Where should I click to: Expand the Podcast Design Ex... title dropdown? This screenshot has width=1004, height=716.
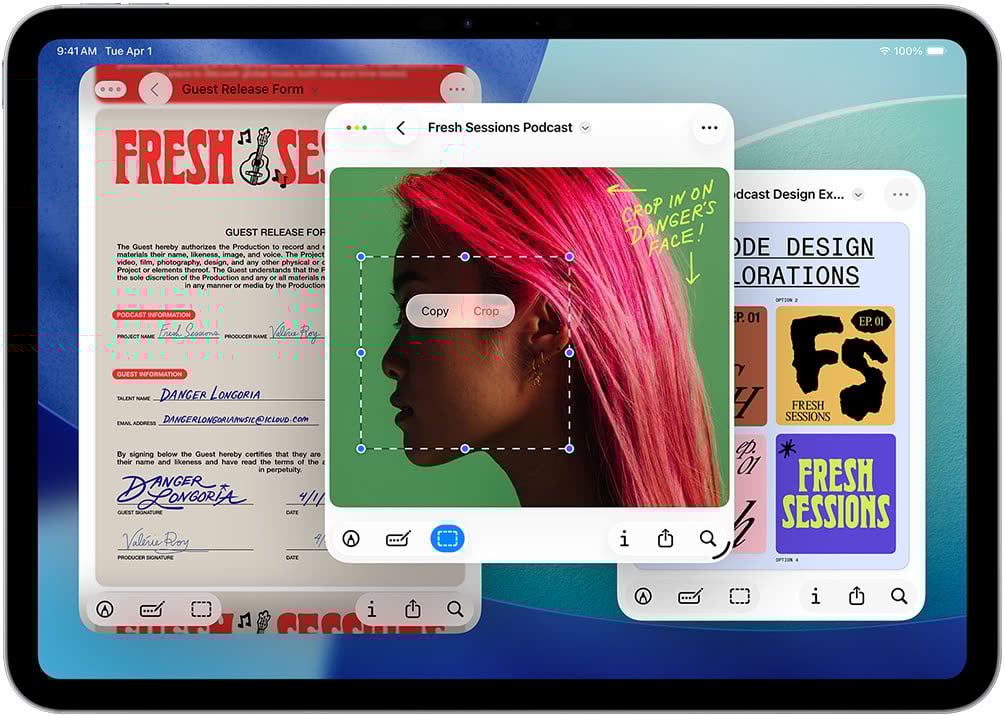click(x=859, y=195)
